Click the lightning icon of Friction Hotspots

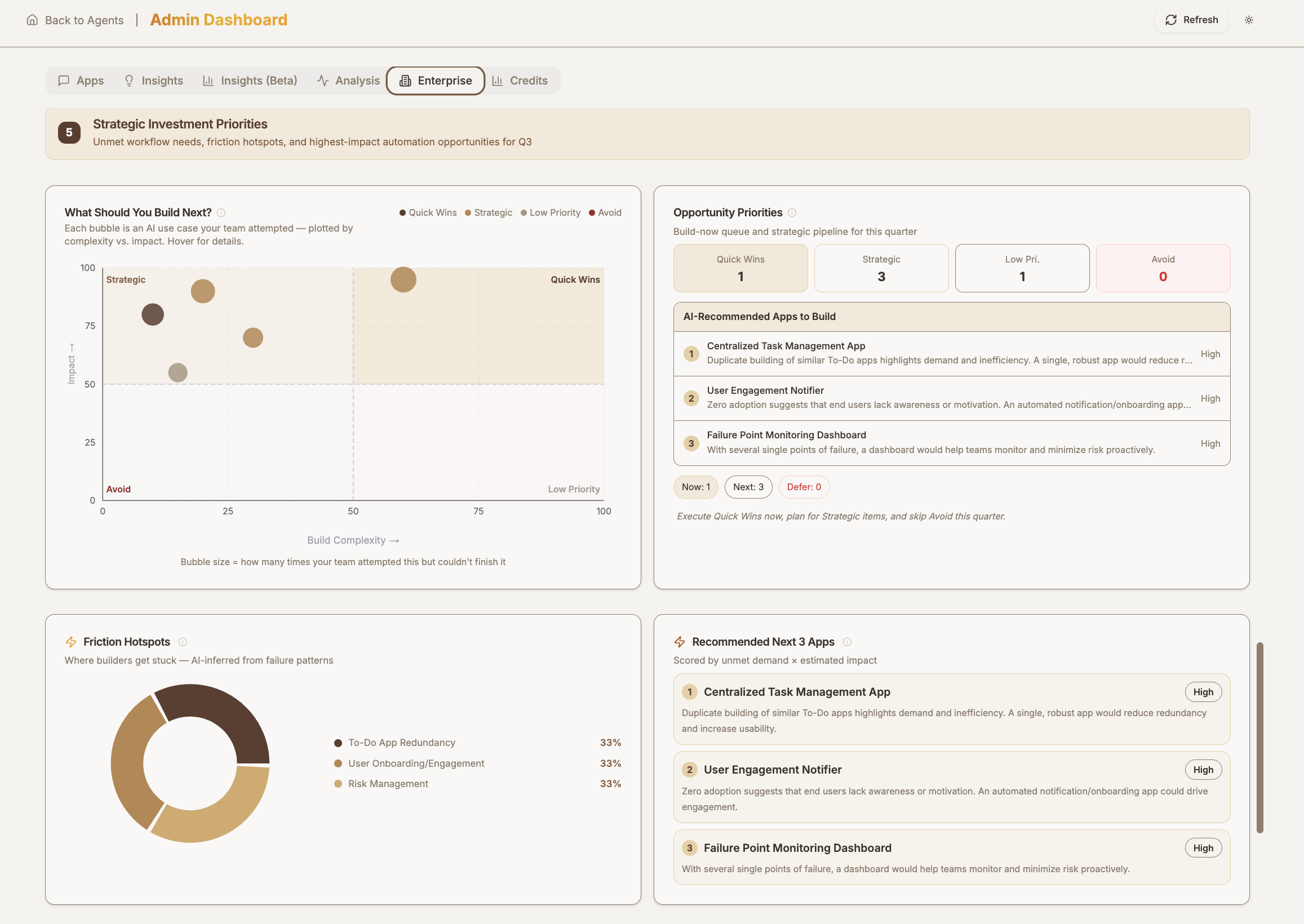click(x=71, y=642)
